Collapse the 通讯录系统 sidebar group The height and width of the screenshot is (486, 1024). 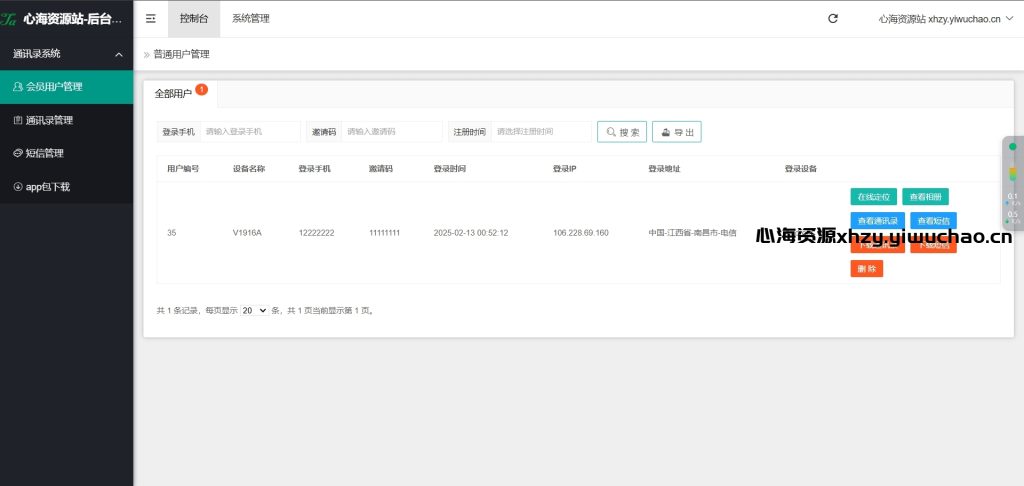pos(67,54)
